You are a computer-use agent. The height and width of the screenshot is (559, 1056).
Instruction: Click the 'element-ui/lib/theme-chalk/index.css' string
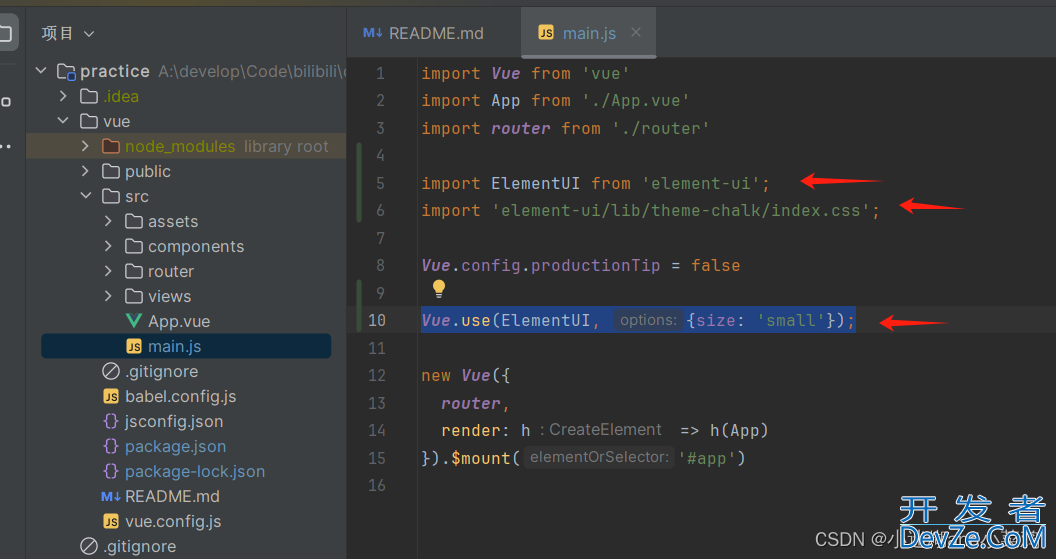[681, 211]
